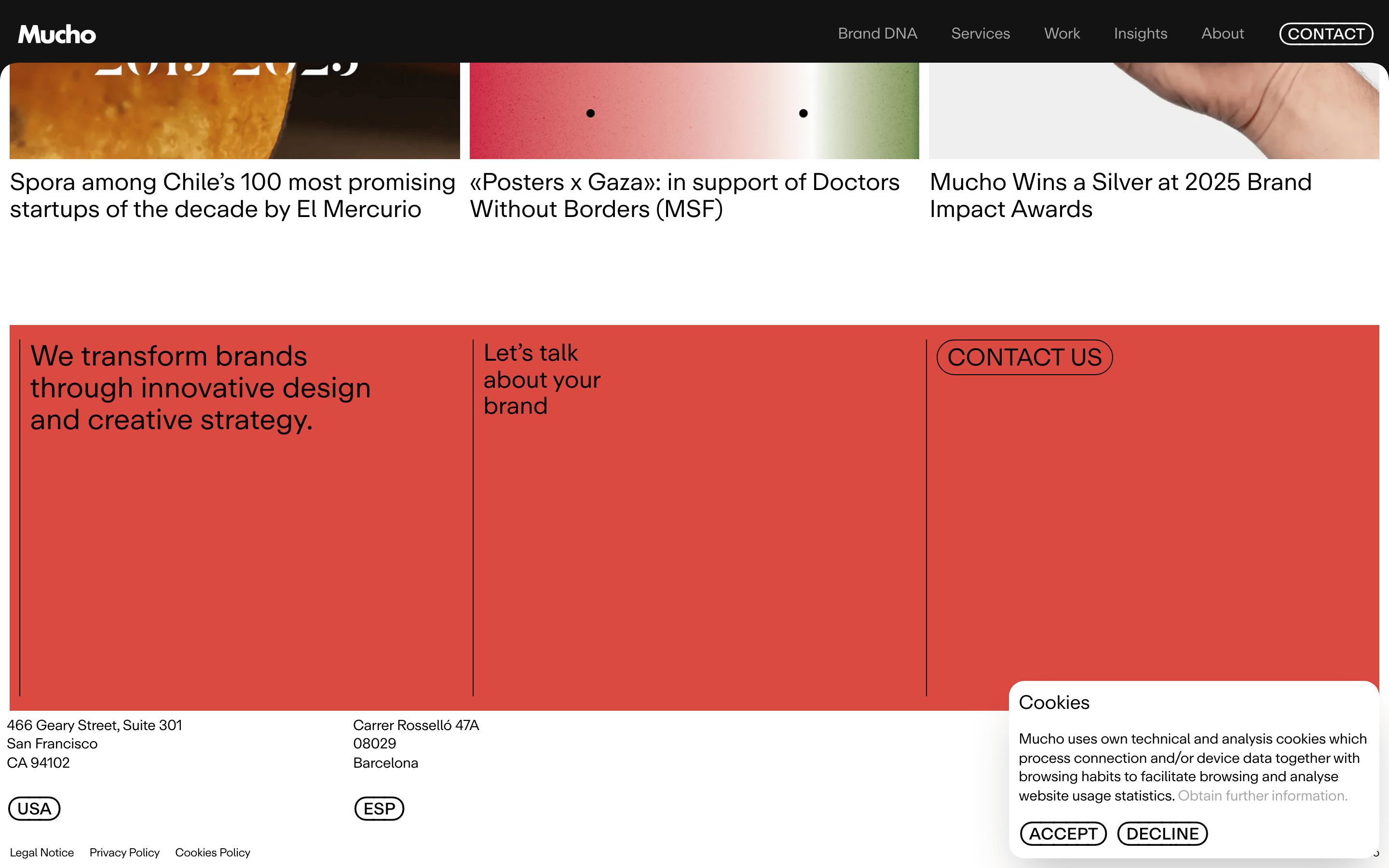The height and width of the screenshot is (868, 1389).
Task: Click the CONTACT pill button in header
Action: 1326,34
